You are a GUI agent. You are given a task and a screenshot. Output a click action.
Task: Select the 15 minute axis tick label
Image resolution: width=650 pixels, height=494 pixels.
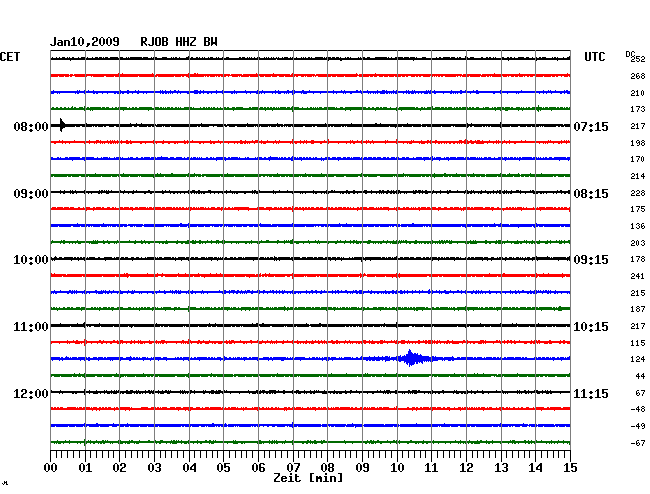click(570, 468)
